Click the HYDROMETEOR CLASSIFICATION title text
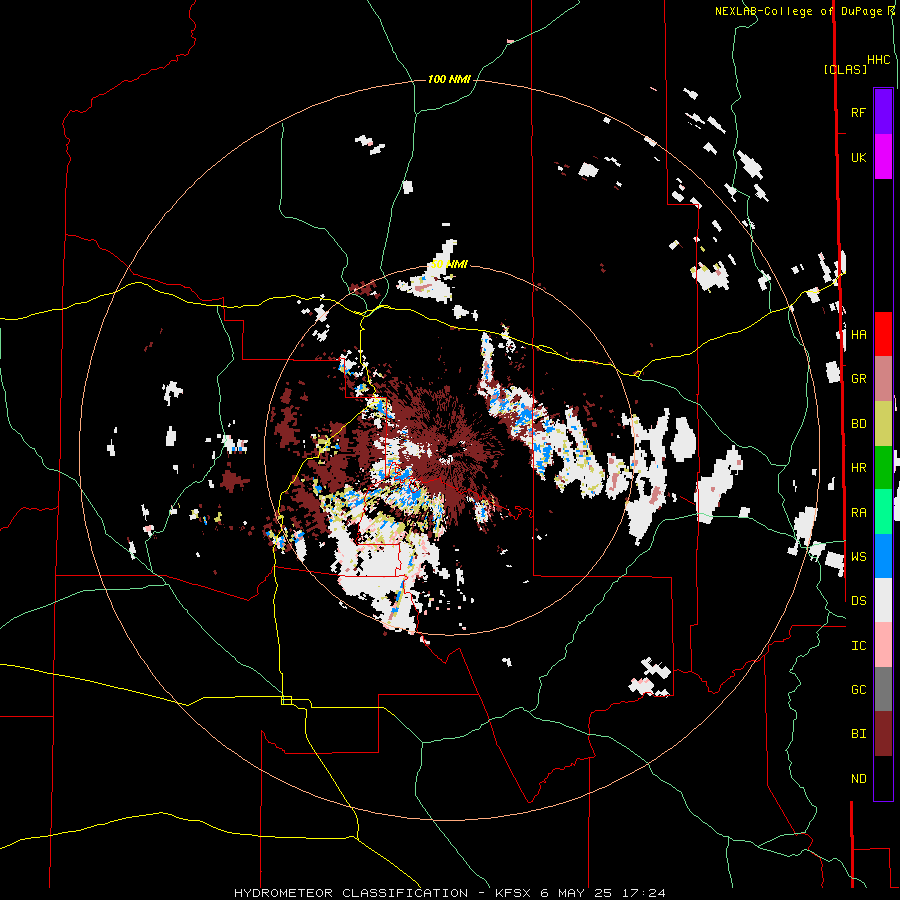Viewport: 900px width, 900px height. (351, 893)
